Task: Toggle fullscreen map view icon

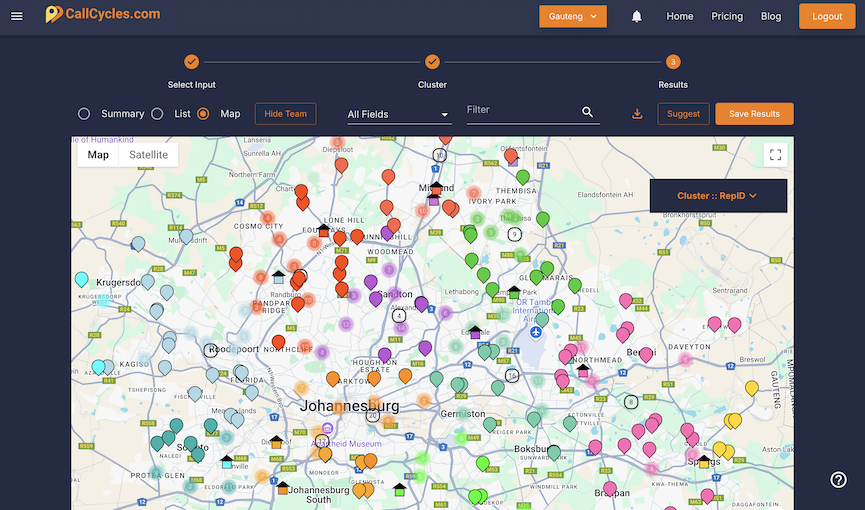Action: [x=775, y=155]
